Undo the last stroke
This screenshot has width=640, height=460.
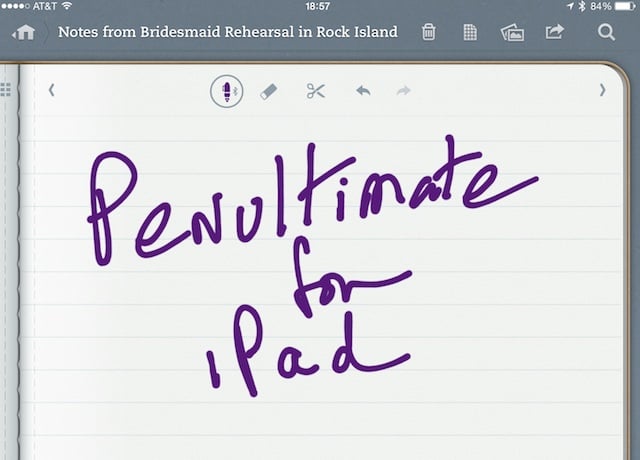363,91
